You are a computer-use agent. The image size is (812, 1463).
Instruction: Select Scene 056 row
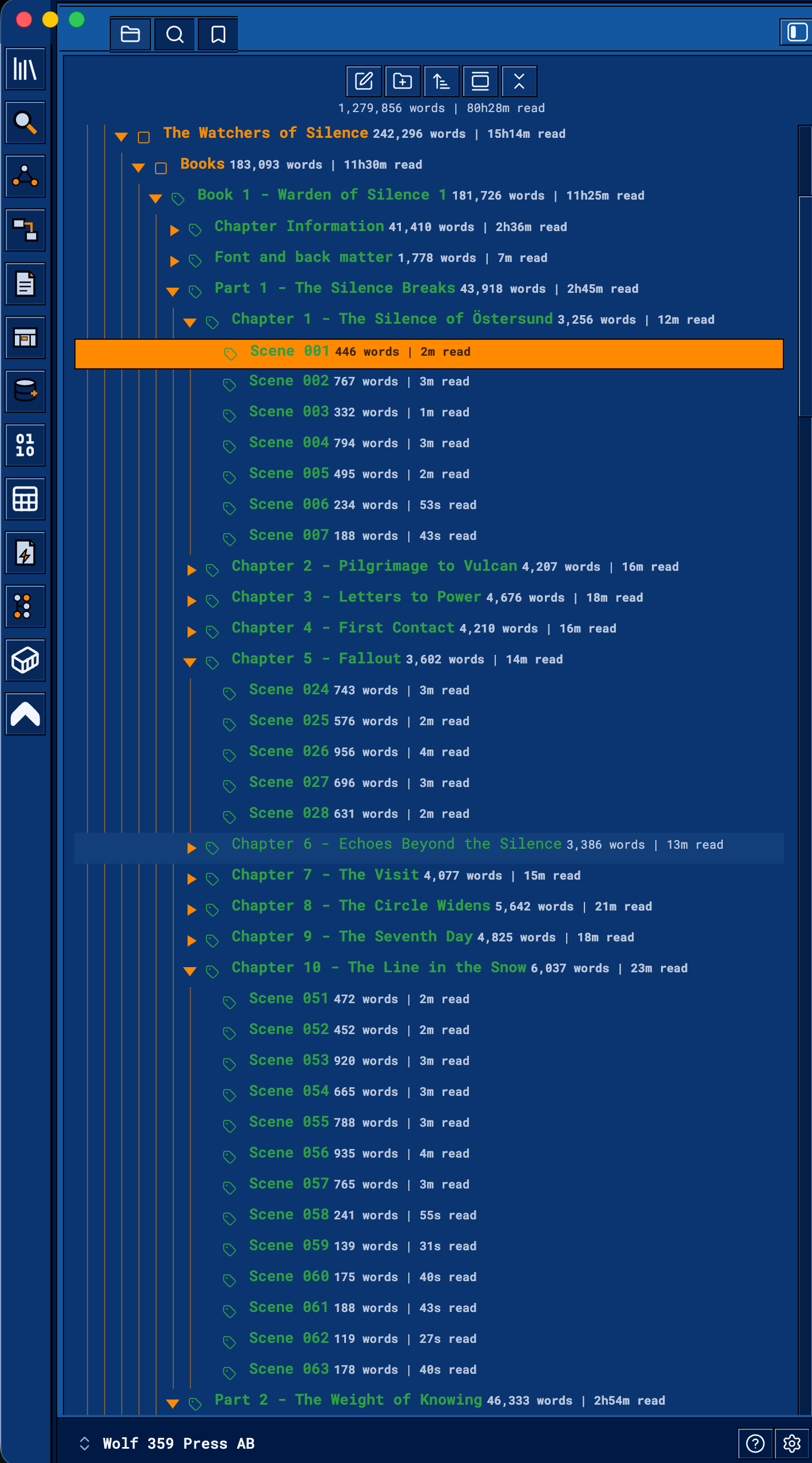pos(429,1154)
